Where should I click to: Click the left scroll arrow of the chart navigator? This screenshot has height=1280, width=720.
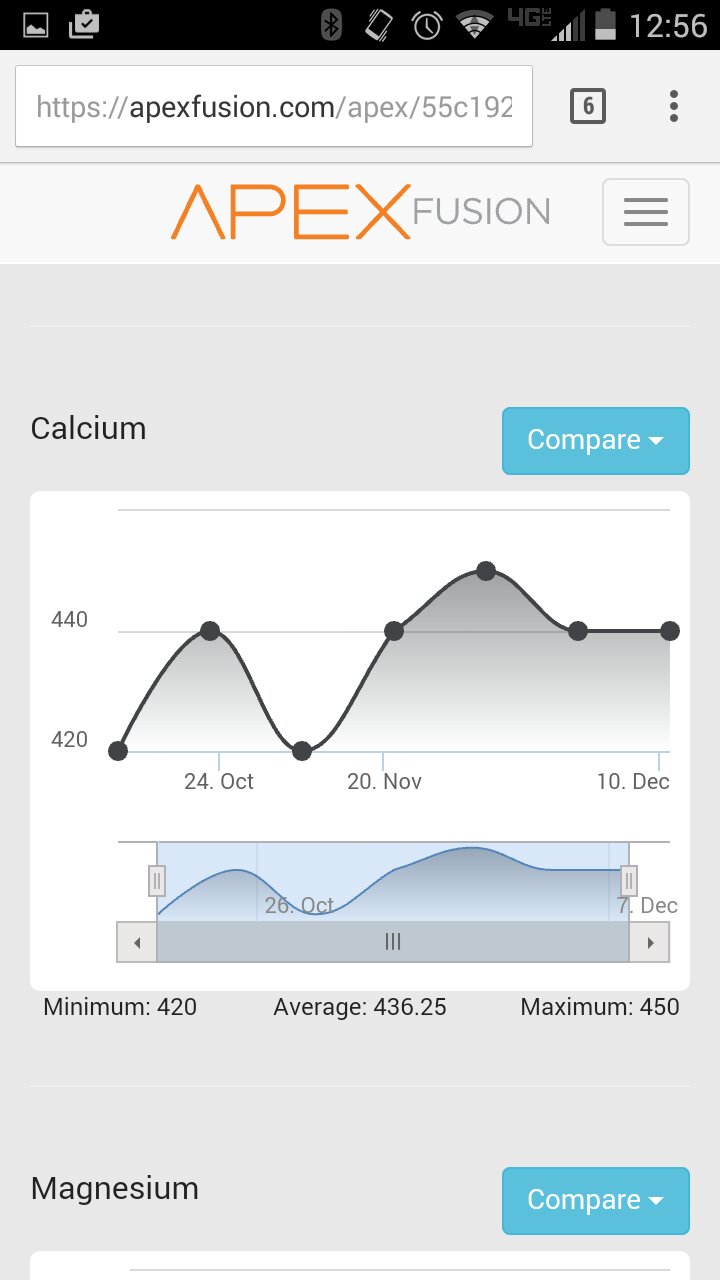137,942
